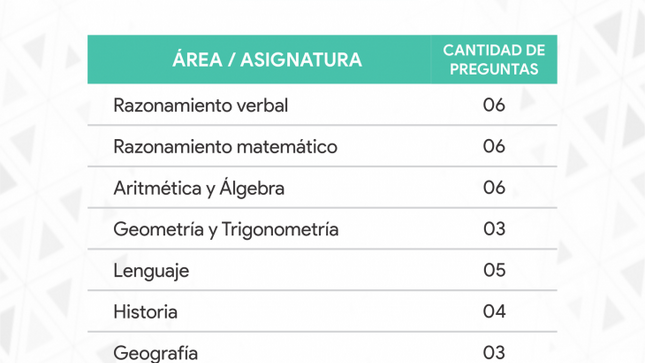Click the 03 value for Geometría y Trigonometría
The height and width of the screenshot is (363, 645).
pyautogui.click(x=494, y=229)
